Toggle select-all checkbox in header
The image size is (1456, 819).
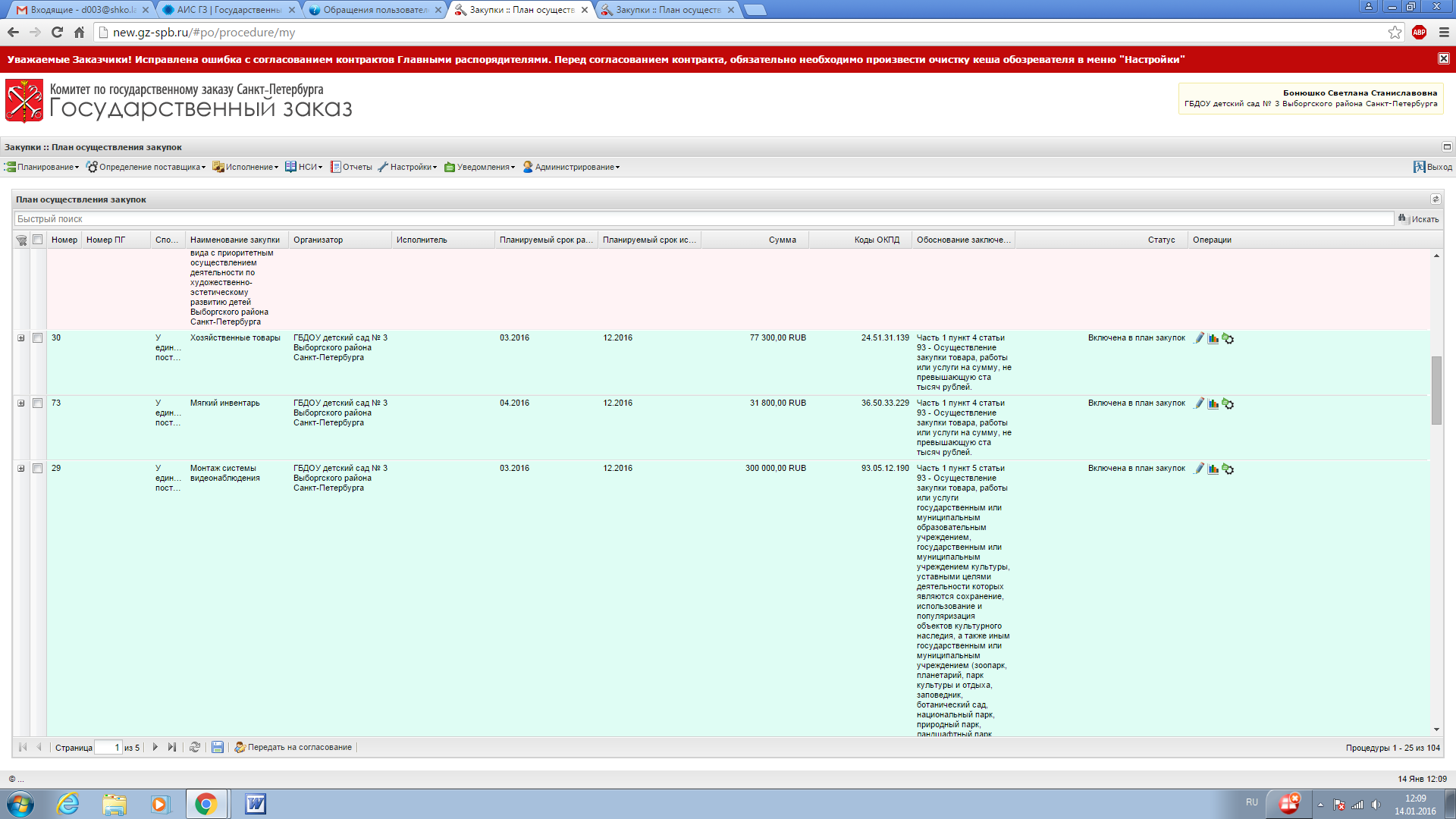pyautogui.click(x=37, y=240)
